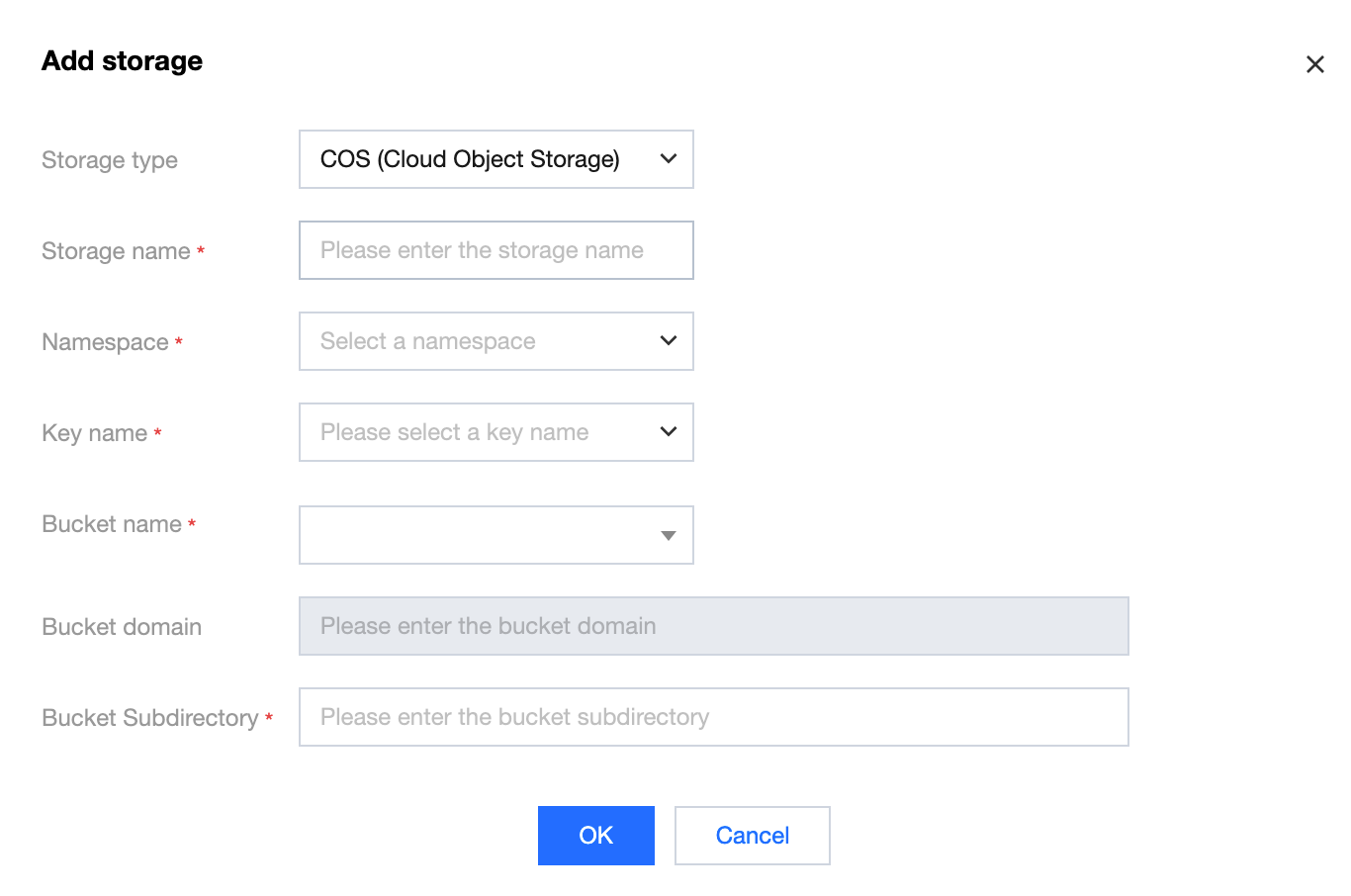This screenshot has width=1351, height=896.
Task: Click the 'Add storage' dialog title
Action: (x=122, y=61)
